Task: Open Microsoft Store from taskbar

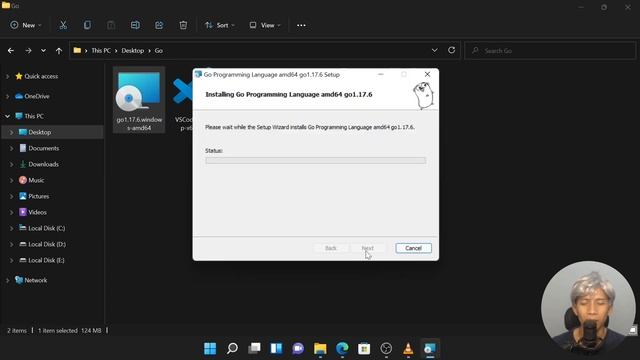Action: (x=364, y=348)
